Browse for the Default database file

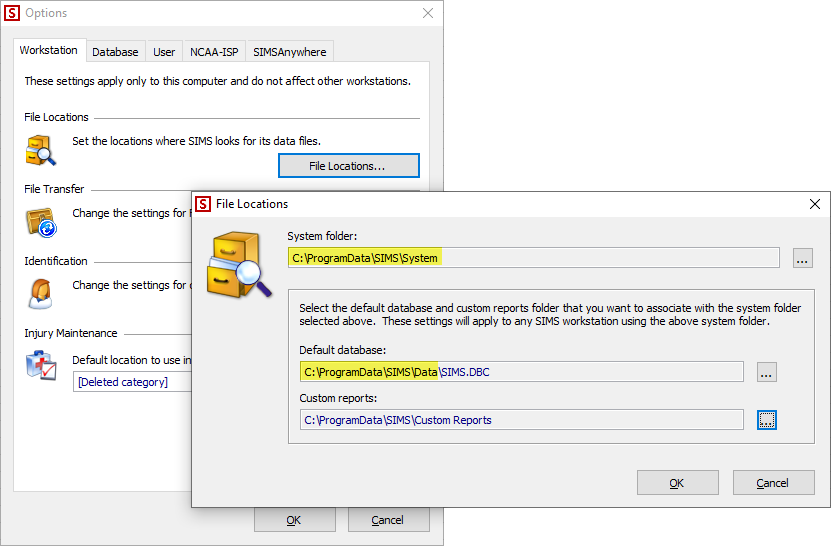pos(766,372)
